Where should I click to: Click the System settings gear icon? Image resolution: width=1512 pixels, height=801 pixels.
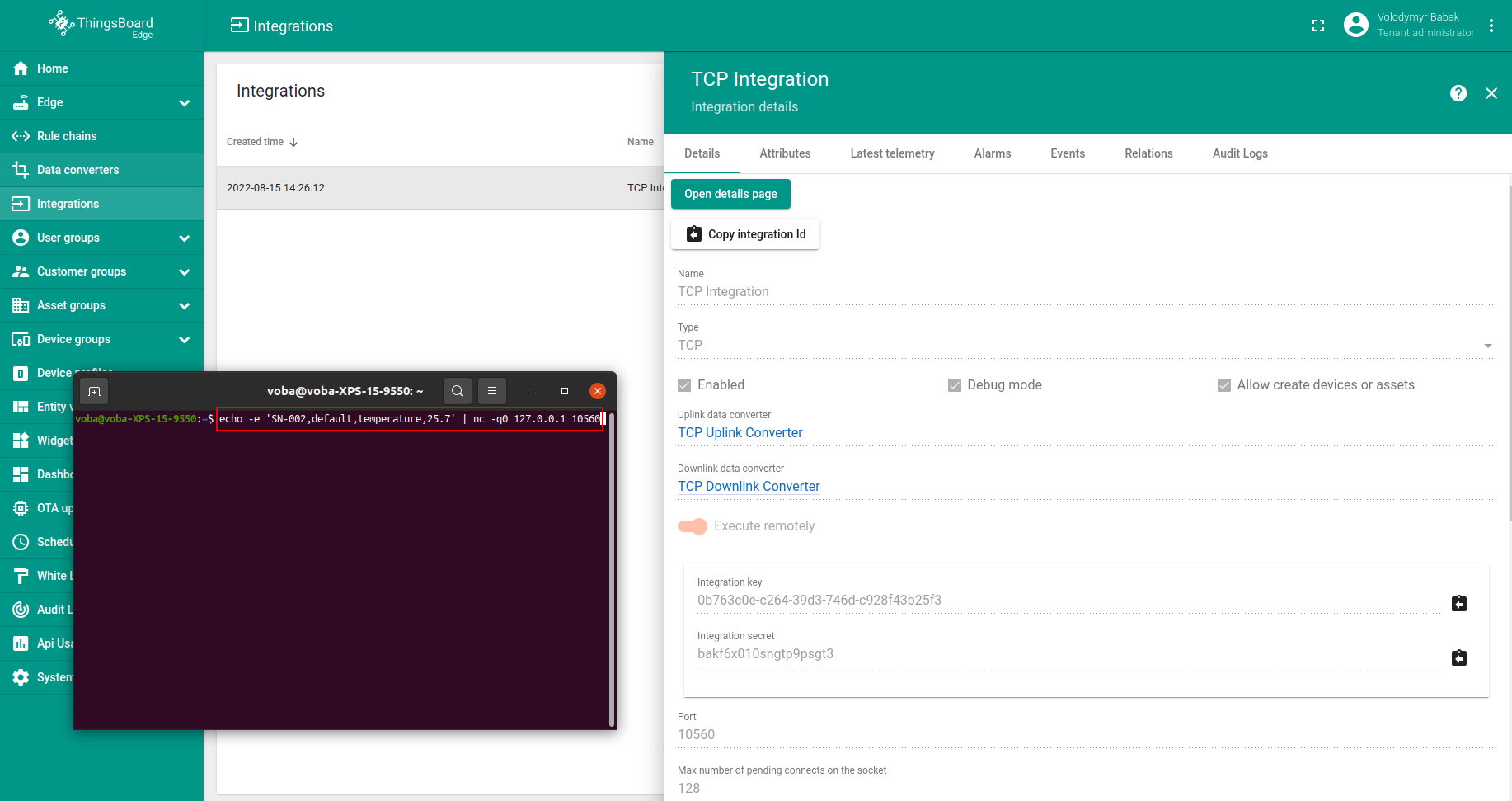pyautogui.click(x=21, y=677)
